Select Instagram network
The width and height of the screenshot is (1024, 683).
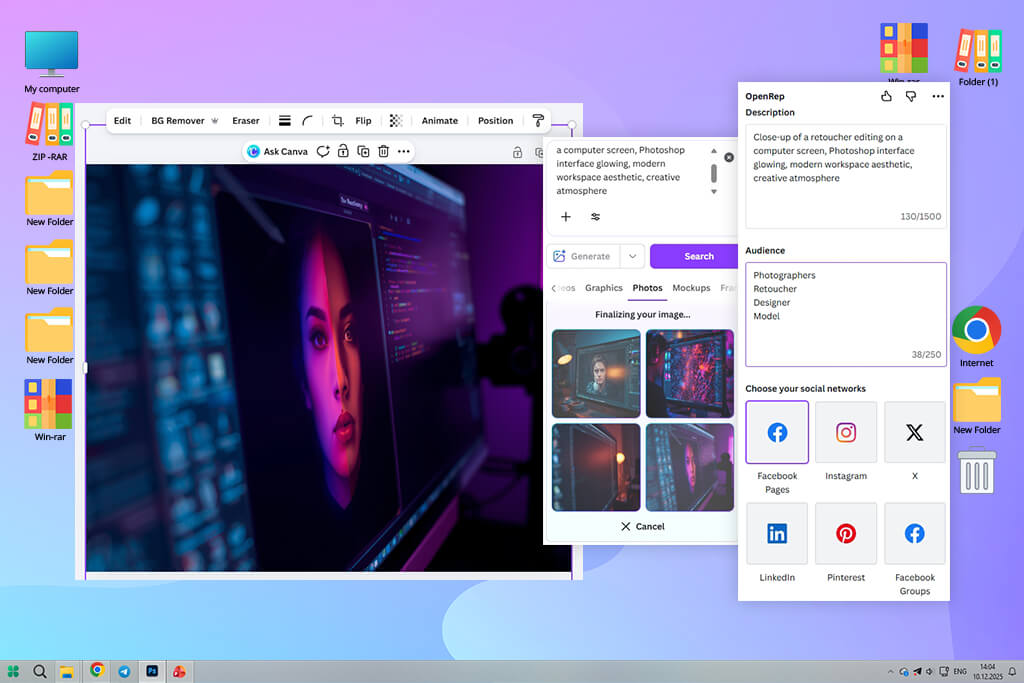pyautogui.click(x=846, y=432)
